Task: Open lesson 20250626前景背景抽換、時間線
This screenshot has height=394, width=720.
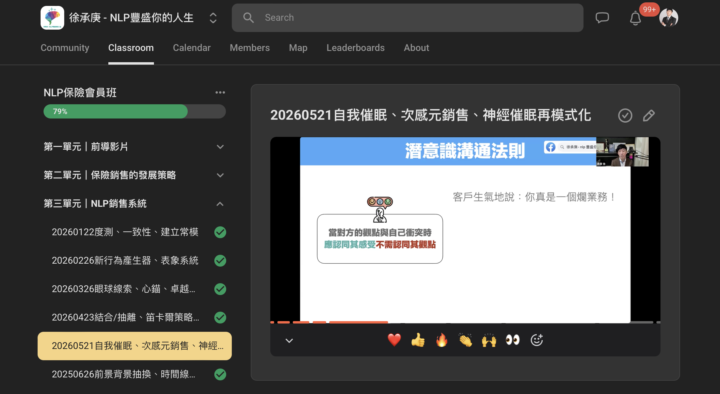Action: 124,374
